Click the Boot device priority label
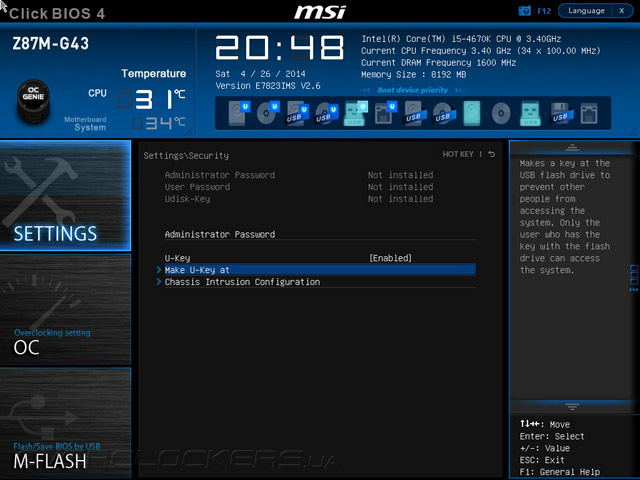The image size is (640, 480). pyautogui.click(x=412, y=90)
